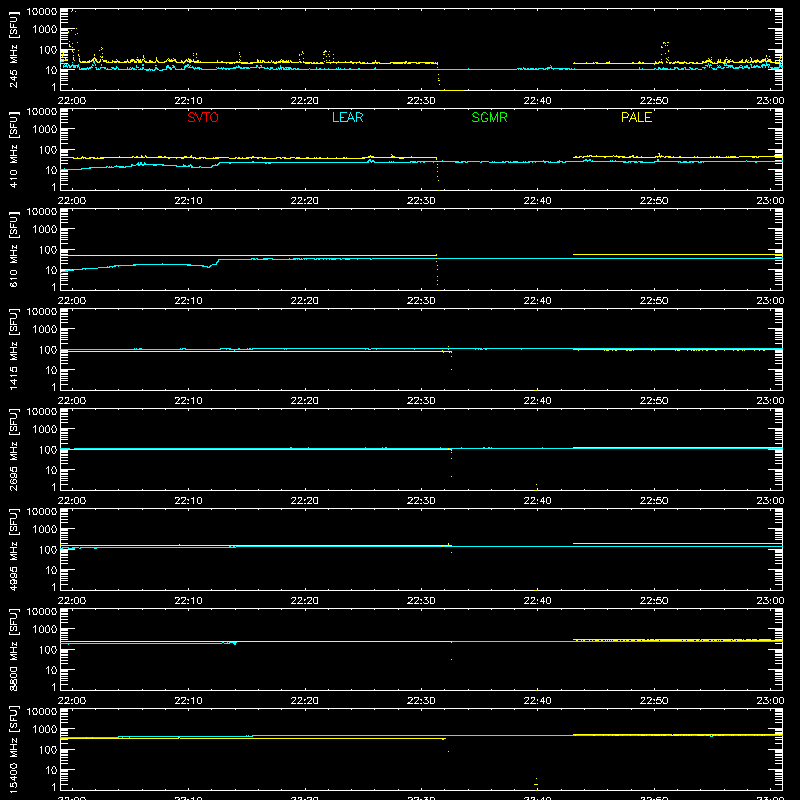
Task: Select the 2695 MHz [SFU] axis title
Action: (14, 449)
